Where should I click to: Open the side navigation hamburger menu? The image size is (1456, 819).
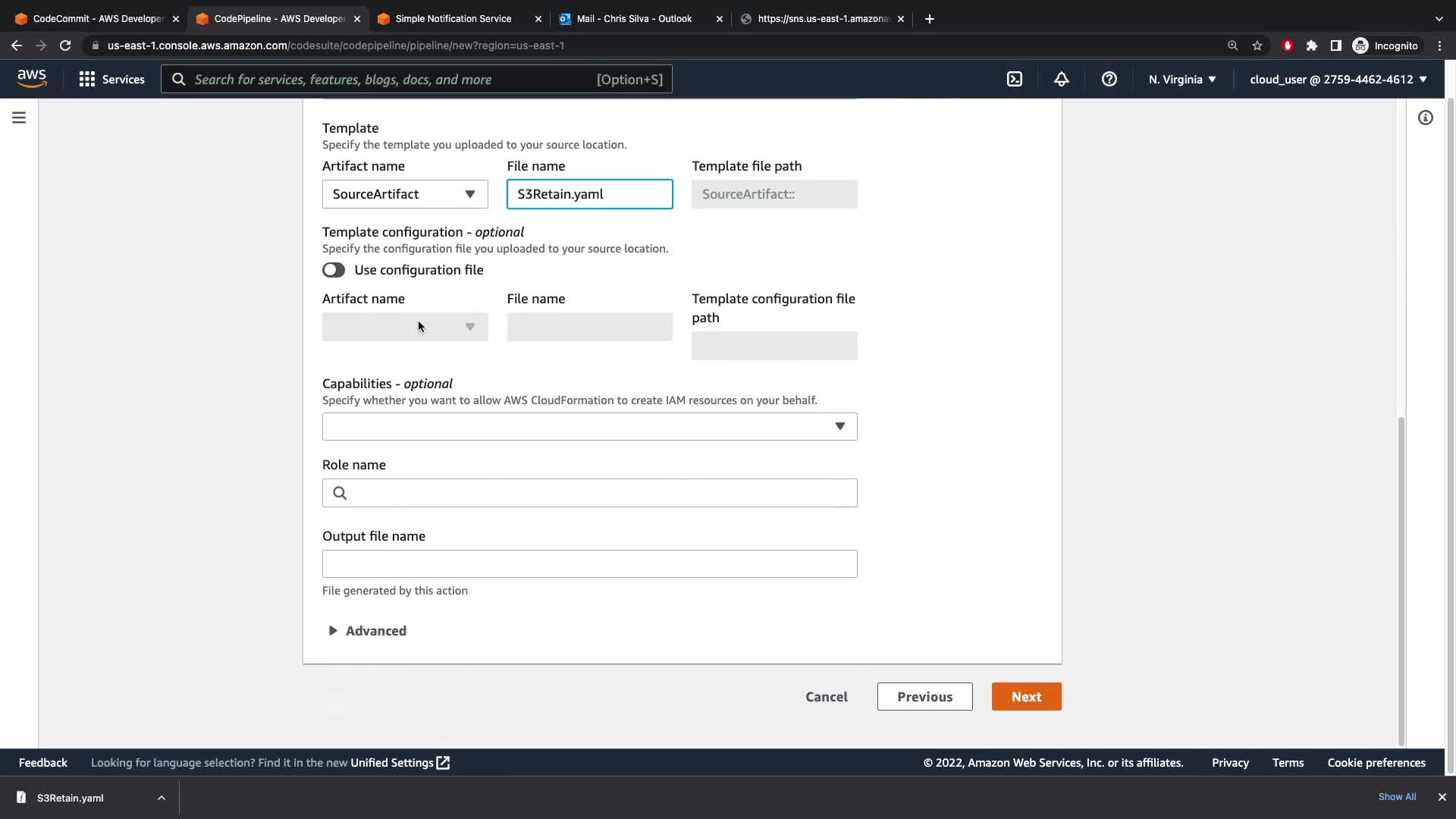(x=19, y=118)
